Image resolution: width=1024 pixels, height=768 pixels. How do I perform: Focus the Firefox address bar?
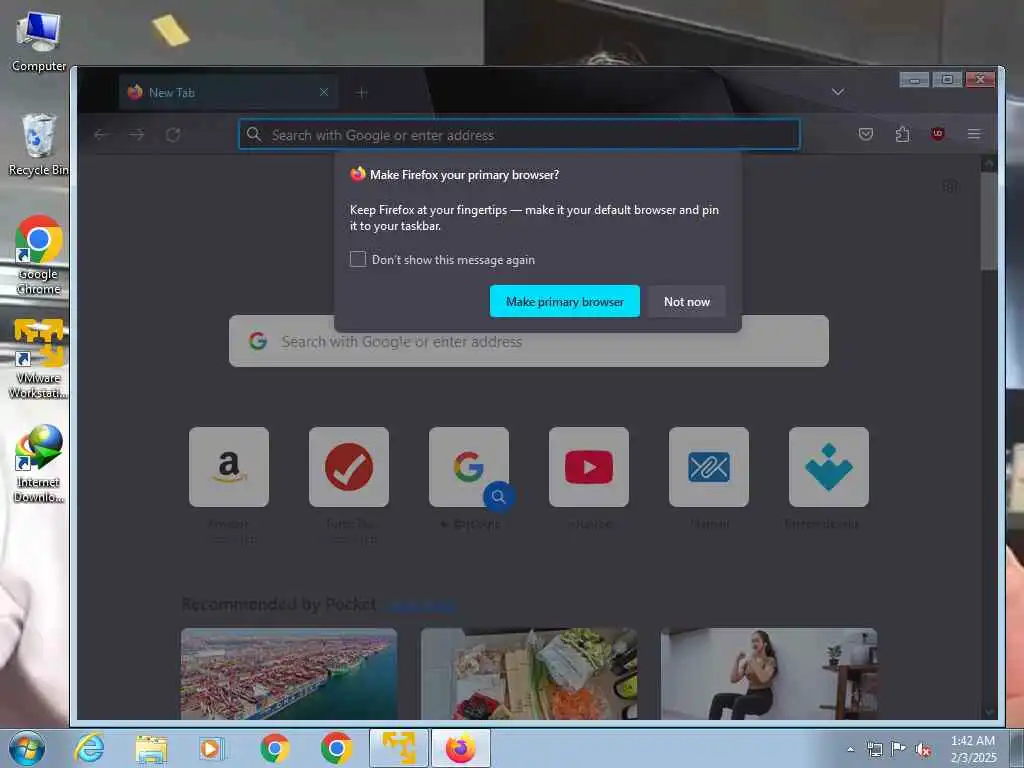coord(519,135)
